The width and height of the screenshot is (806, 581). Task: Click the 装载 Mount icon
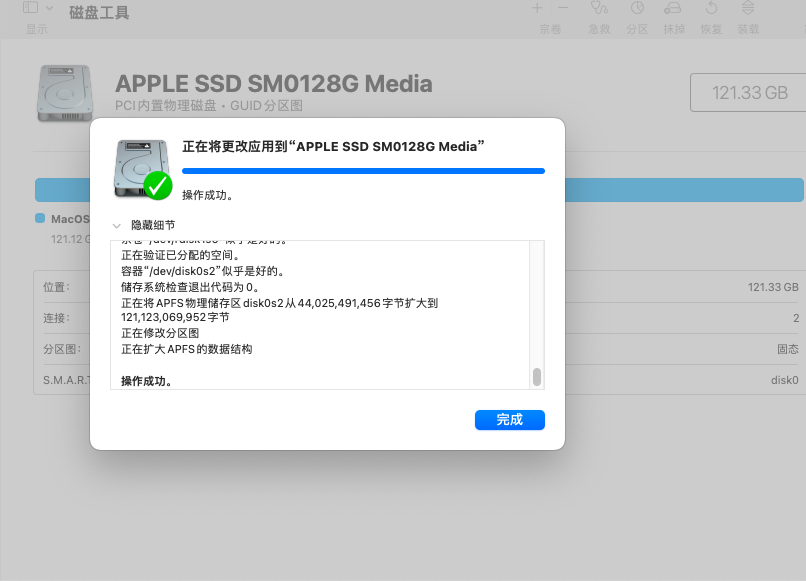click(748, 8)
